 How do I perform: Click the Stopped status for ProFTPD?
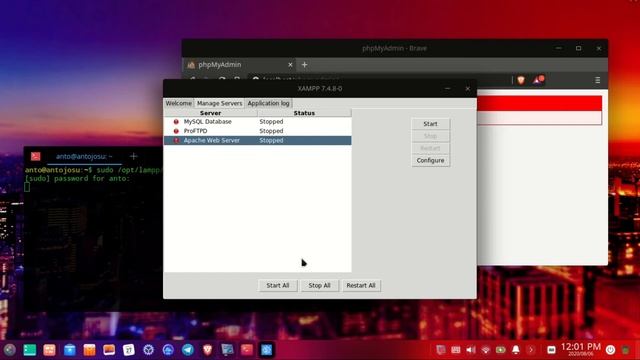point(271,131)
